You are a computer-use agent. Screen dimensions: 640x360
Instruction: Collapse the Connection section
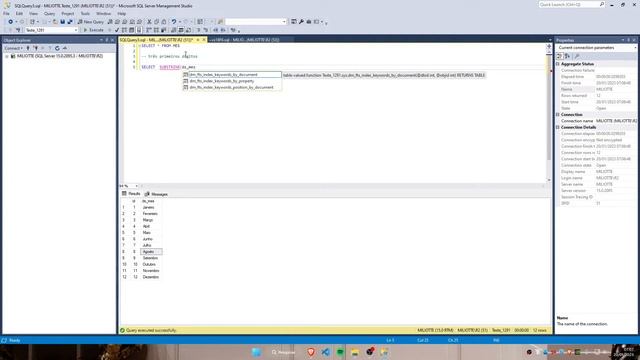tap(558, 115)
